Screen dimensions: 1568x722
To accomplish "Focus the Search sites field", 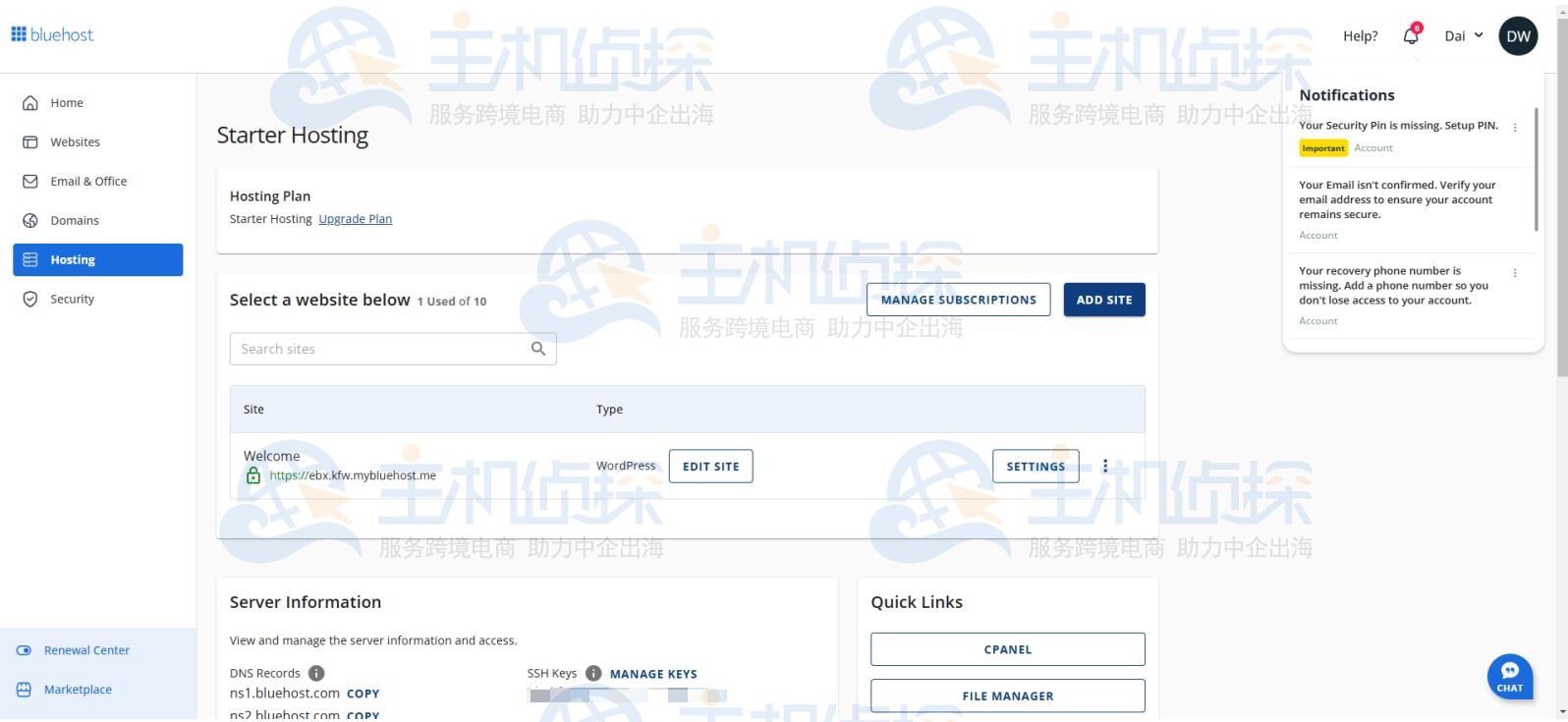I will (393, 349).
